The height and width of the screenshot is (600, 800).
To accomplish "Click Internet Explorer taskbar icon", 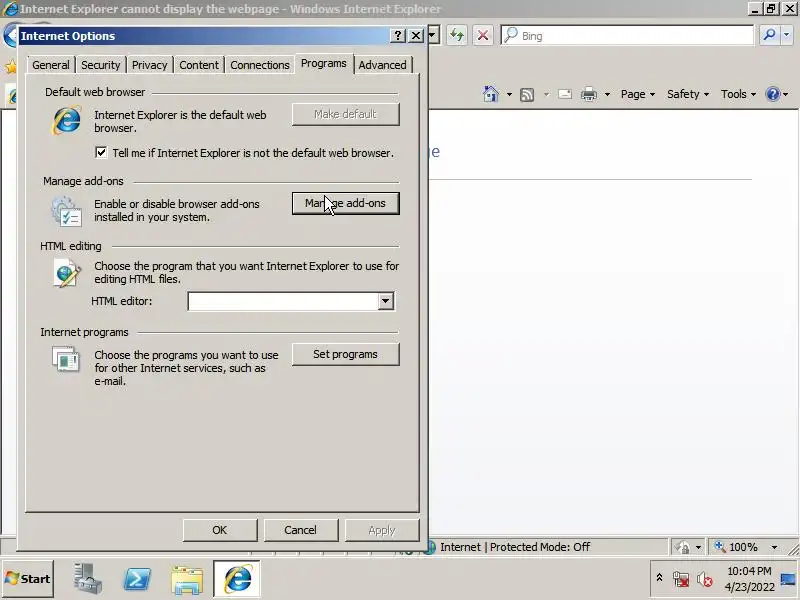I will (x=237, y=579).
